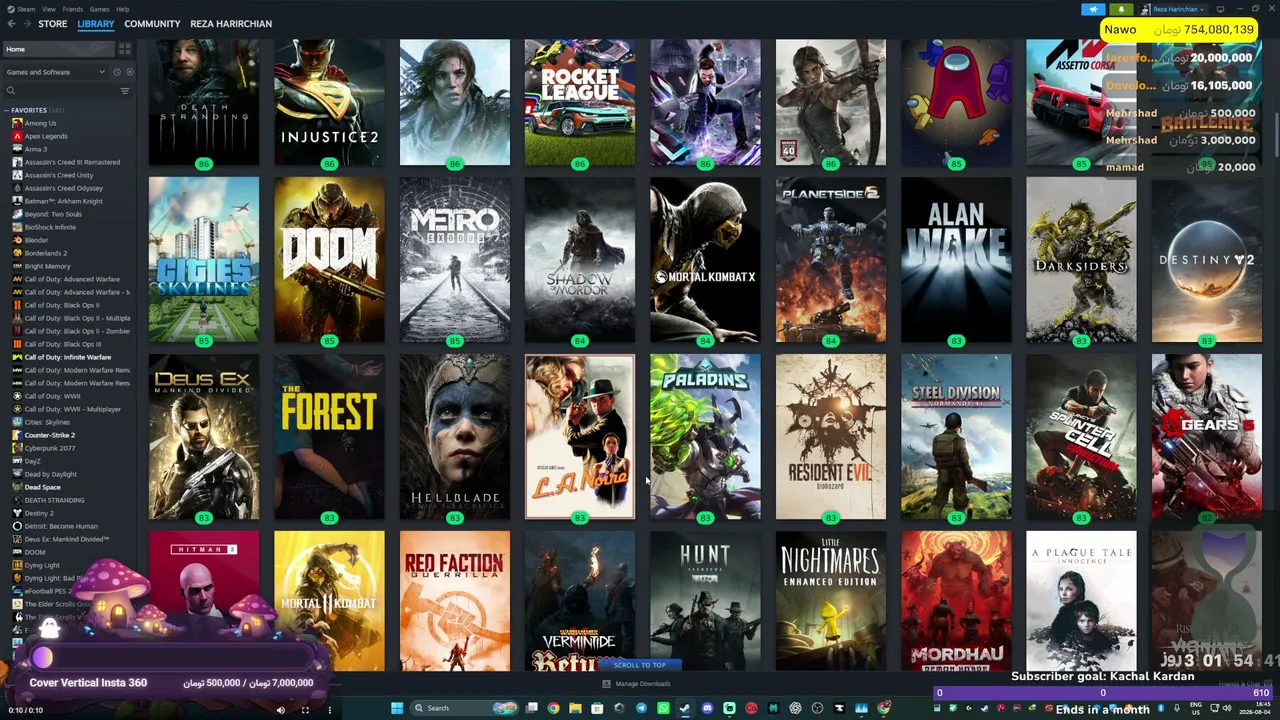Open the L.A. Noire game cover

point(580,437)
